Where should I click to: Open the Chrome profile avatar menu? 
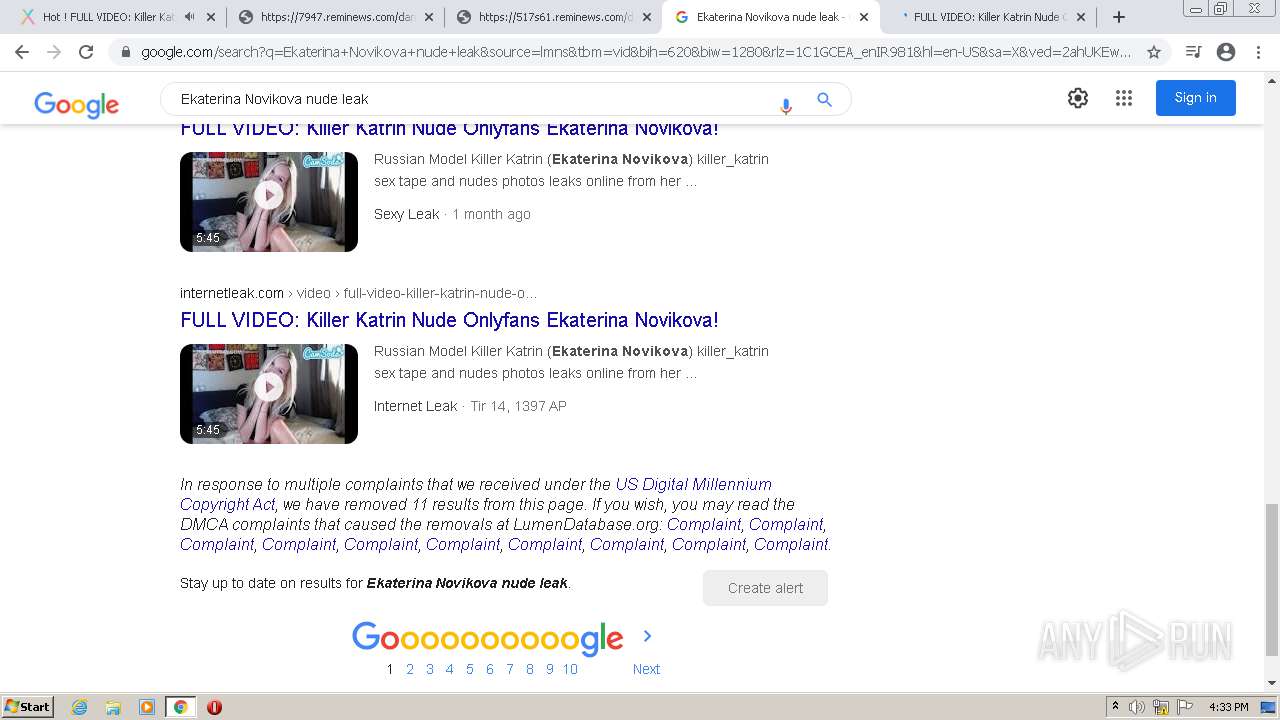1226,52
